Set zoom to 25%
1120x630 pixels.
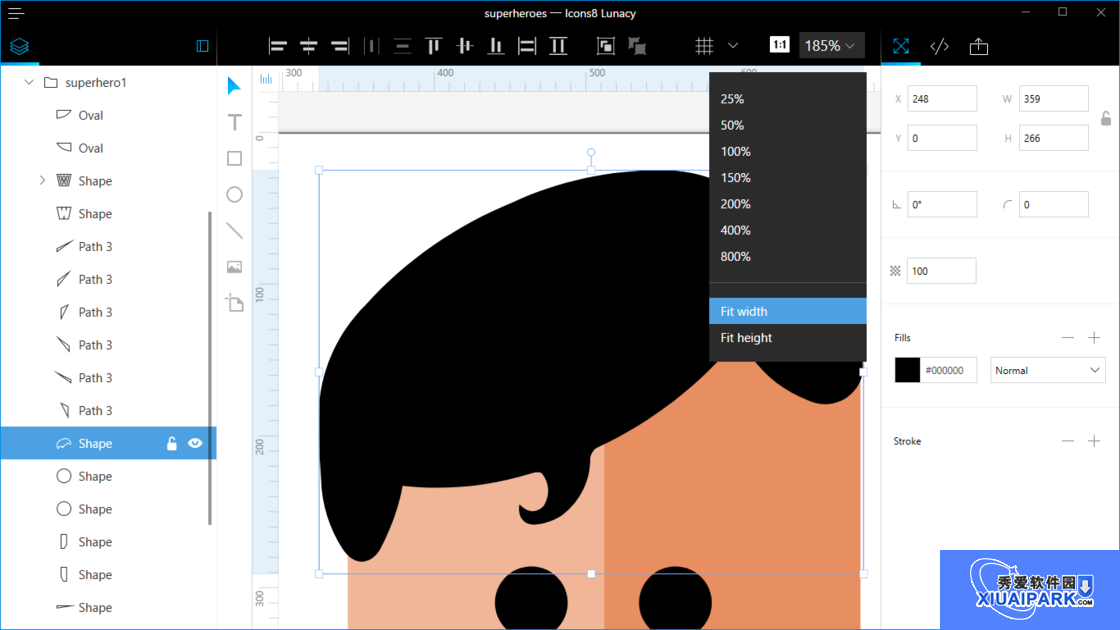787,99
